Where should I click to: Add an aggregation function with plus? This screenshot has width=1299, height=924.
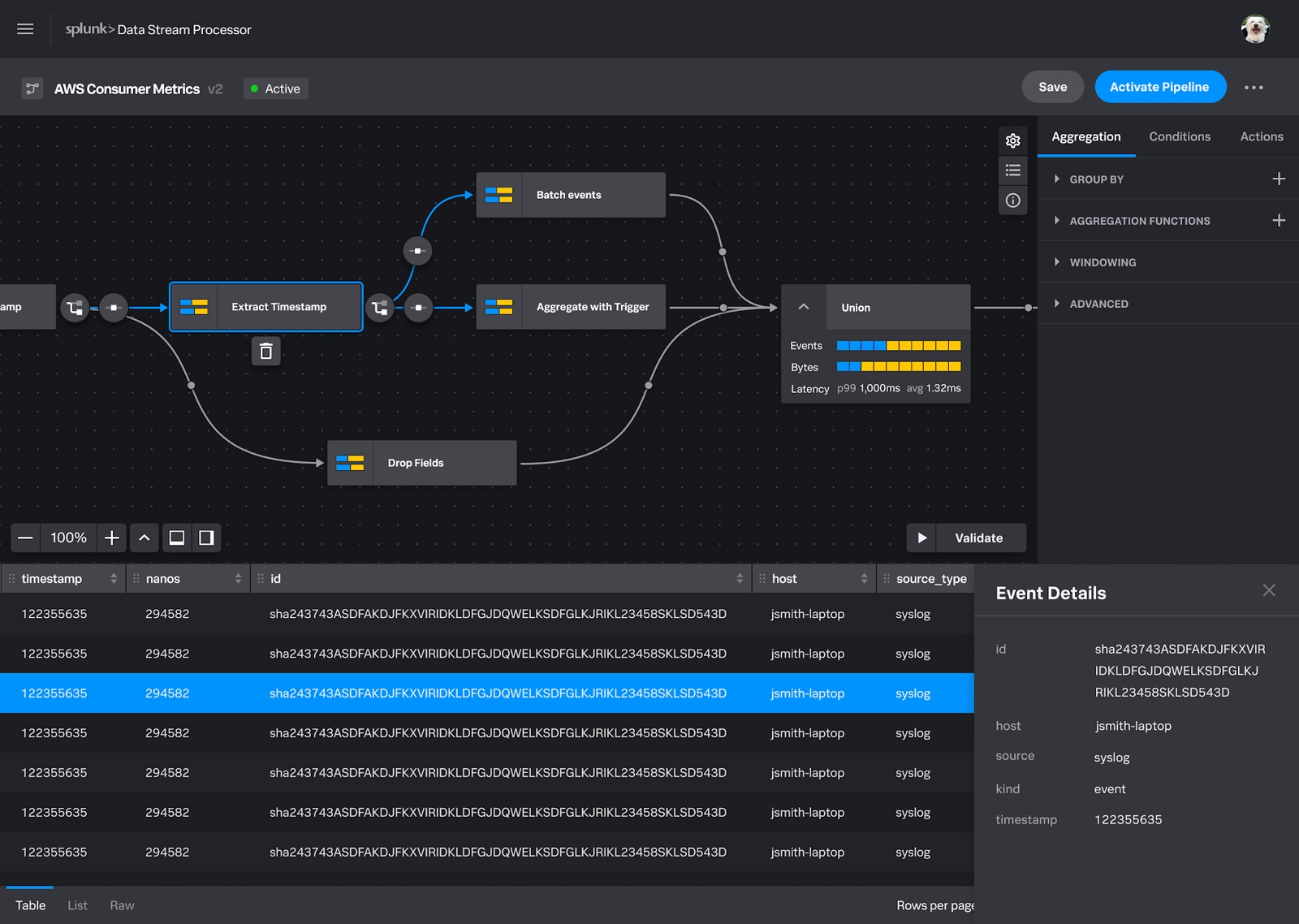coord(1279,220)
